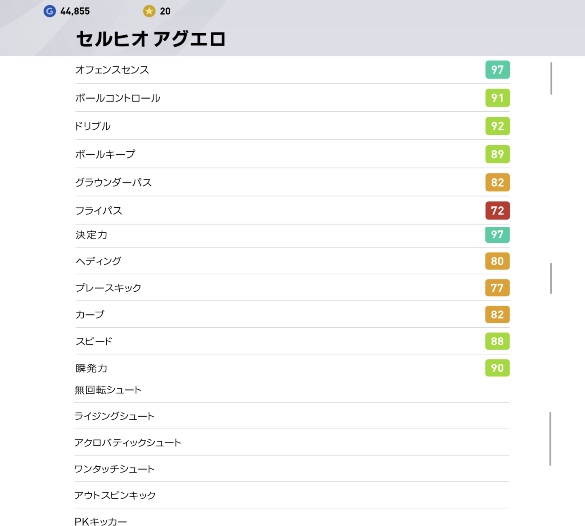Click the 91 ボールコントロール rating badge
This screenshot has width=585, height=526.
(497, 98)
